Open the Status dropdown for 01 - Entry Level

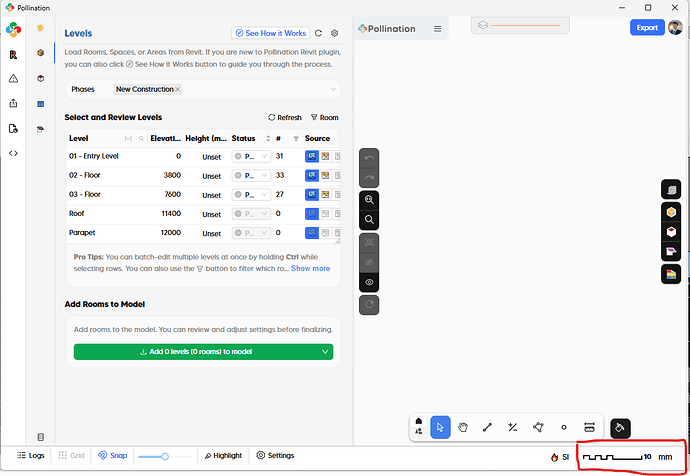tap(251, 157)
